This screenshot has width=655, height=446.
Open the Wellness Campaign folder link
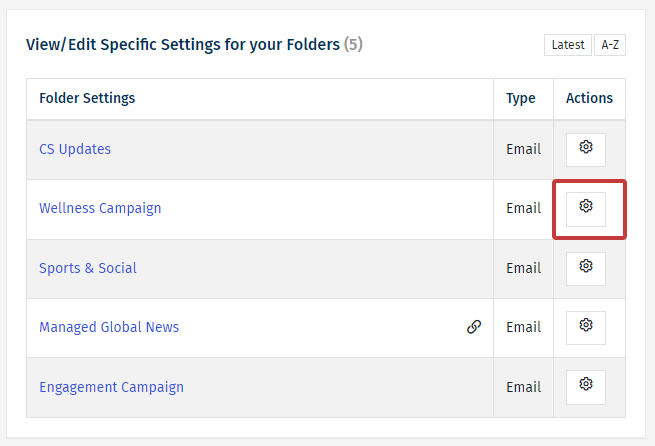tap(100, 208)
